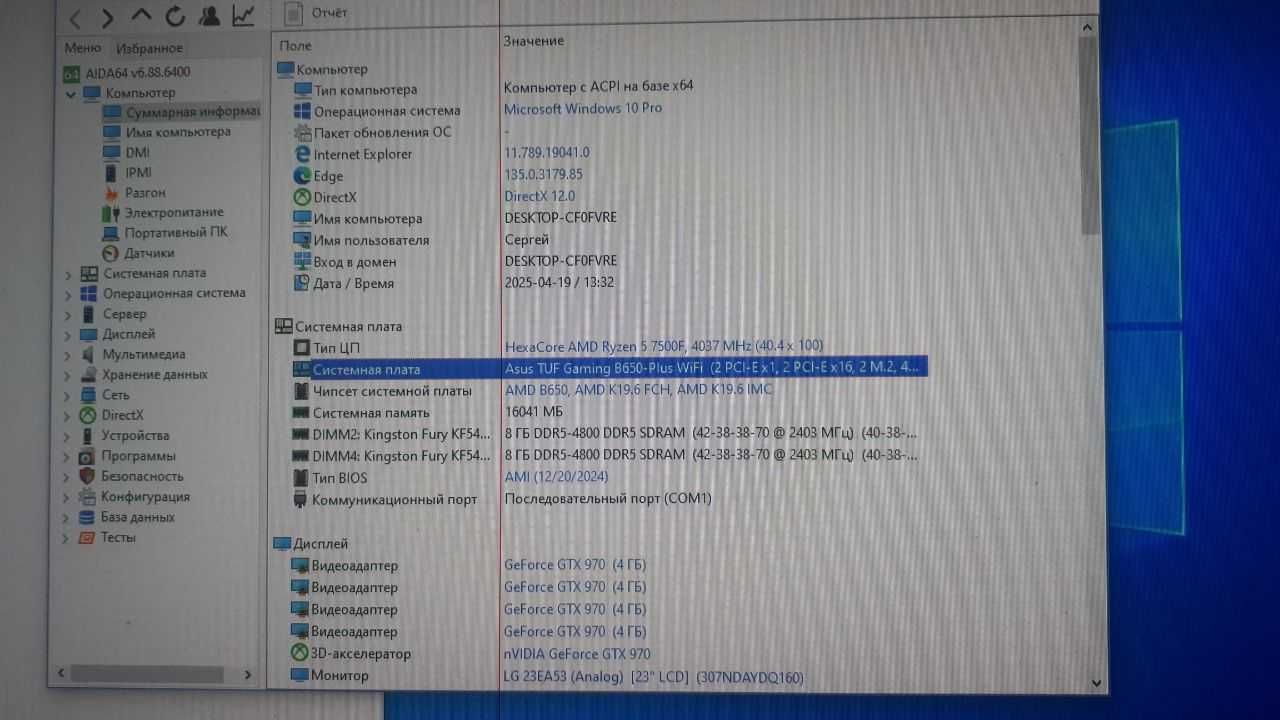Viewport: 1280px width, 720px height.
Task: Collapse the Компьютер tree node
Action: pyautogui.click(x=70, y=93)
